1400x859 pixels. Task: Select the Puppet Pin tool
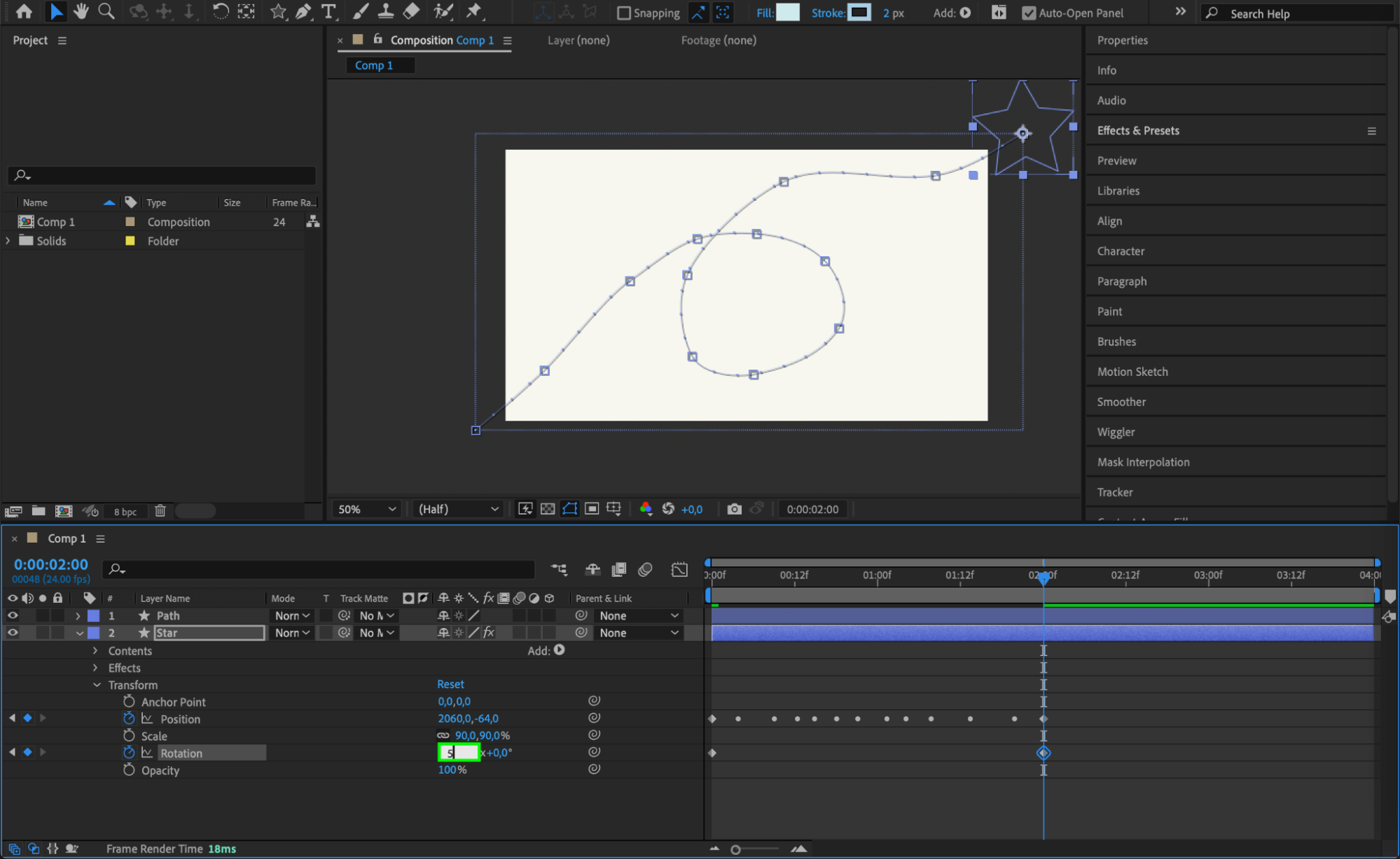pyautogui.click(x=474, y=11)
